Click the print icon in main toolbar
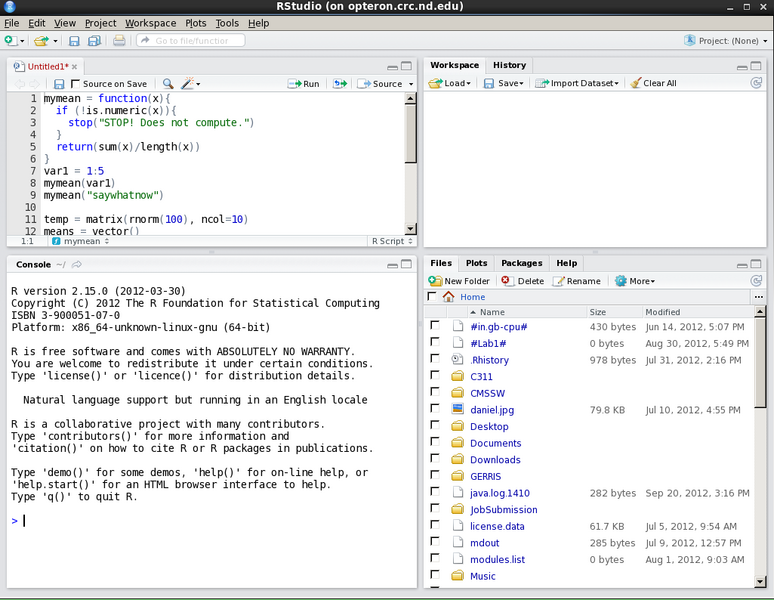Image resolution: width=774 pixels, height=600 pixels. click(119, 41)
